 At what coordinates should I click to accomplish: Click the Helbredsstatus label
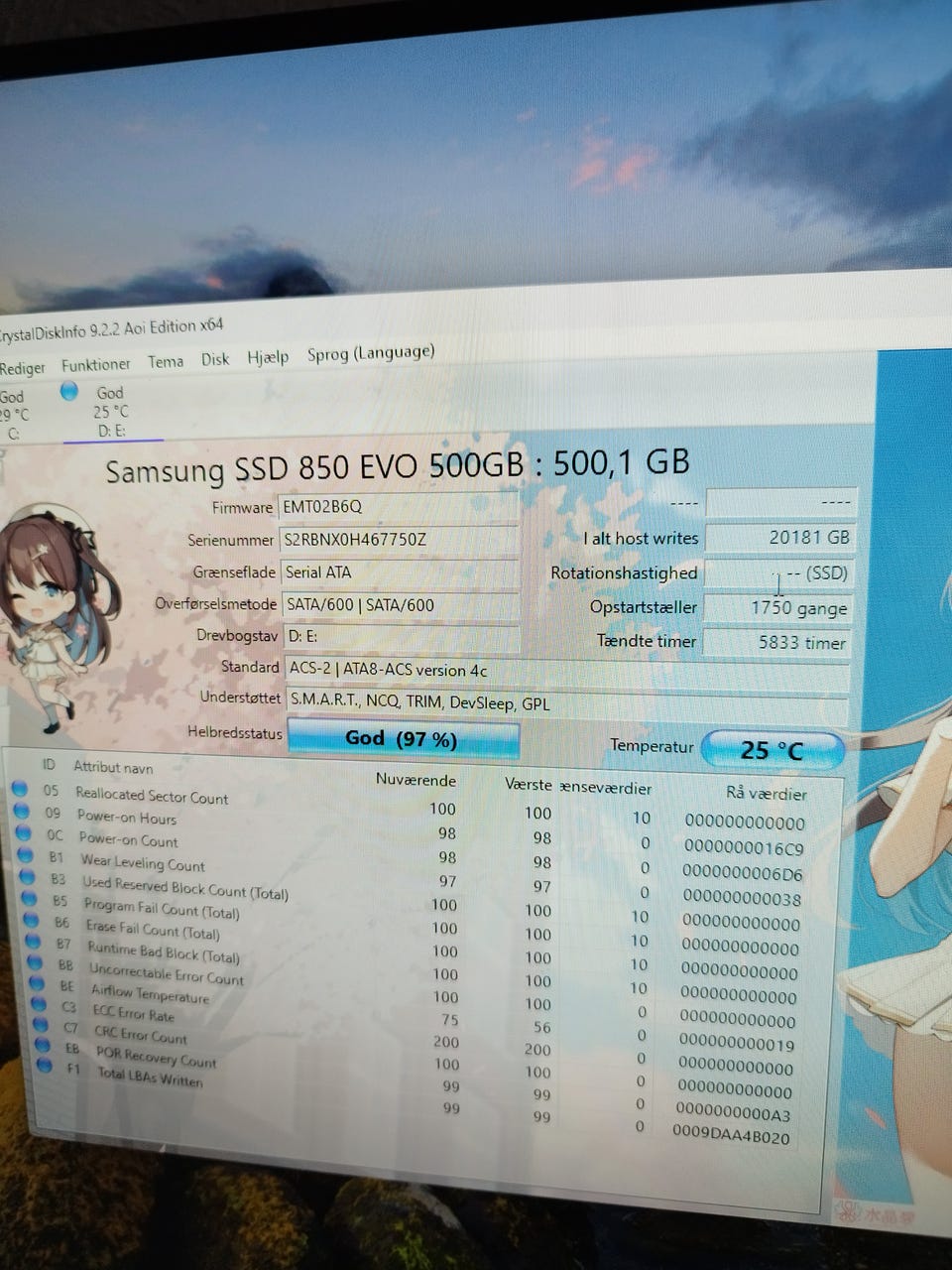235,732
